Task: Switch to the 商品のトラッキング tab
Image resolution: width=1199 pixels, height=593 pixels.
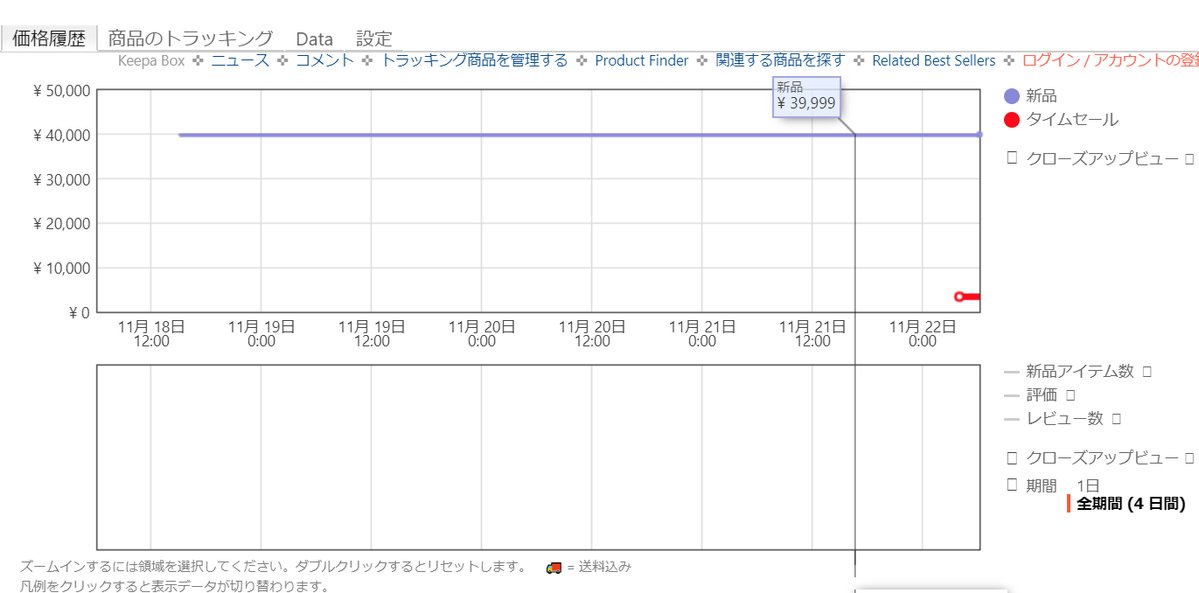Action: [x=190, y=39]
